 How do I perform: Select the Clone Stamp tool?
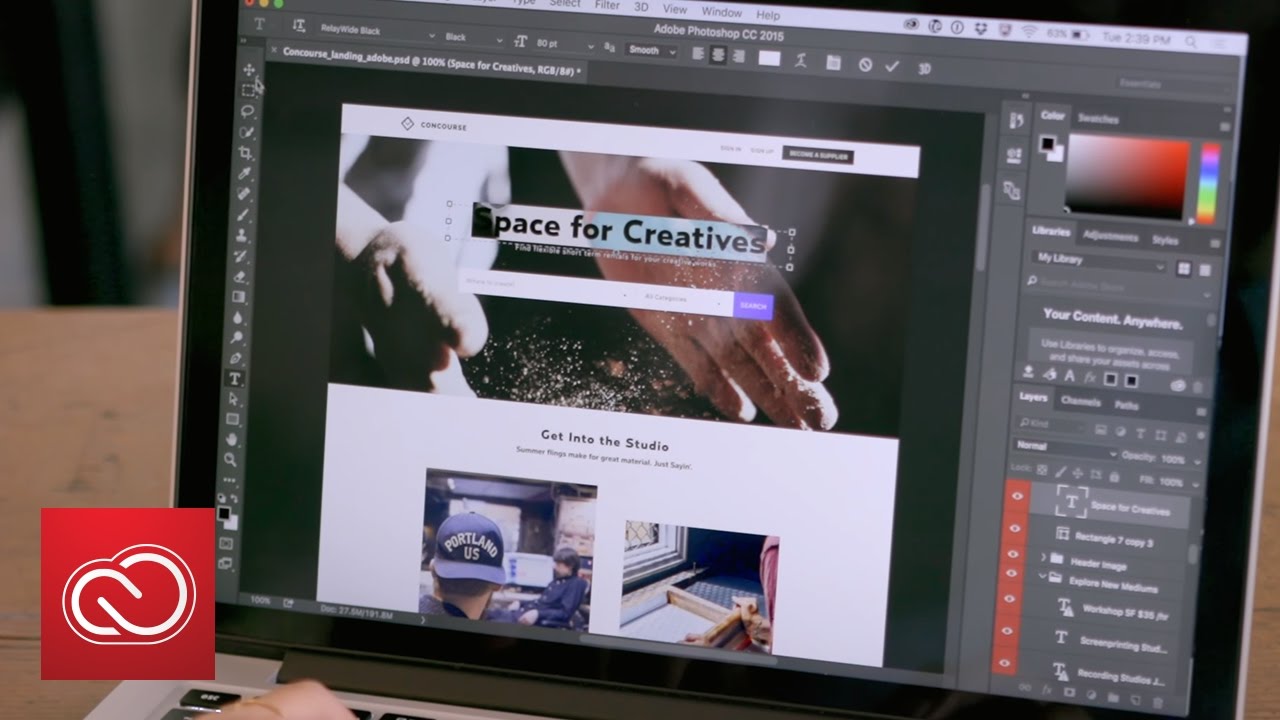(x=242, y=236)
